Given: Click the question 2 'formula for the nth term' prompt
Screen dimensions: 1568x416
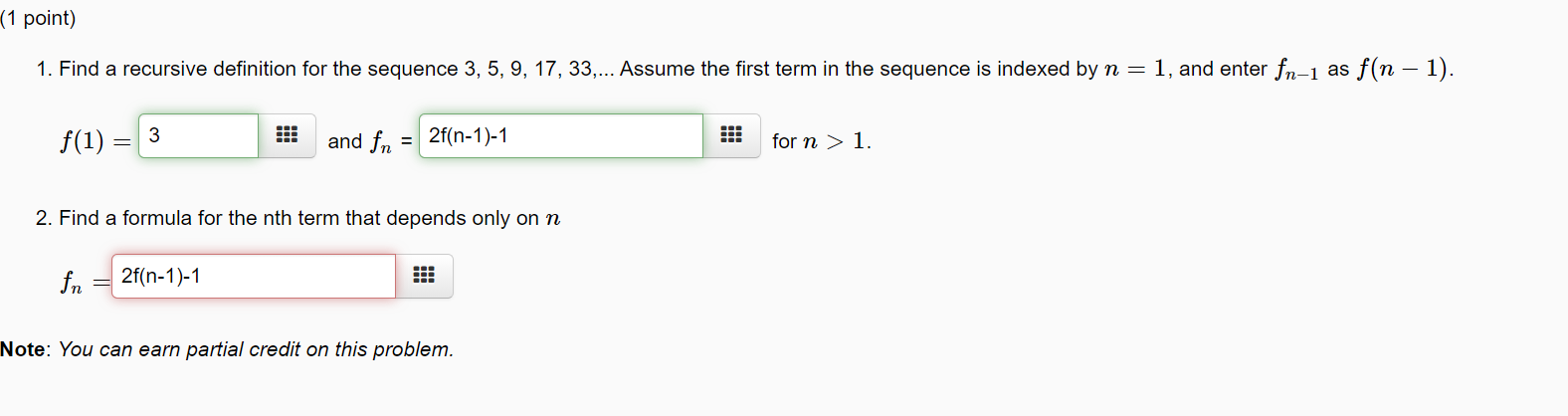Looking at the screenshot, I should (298, 218).
